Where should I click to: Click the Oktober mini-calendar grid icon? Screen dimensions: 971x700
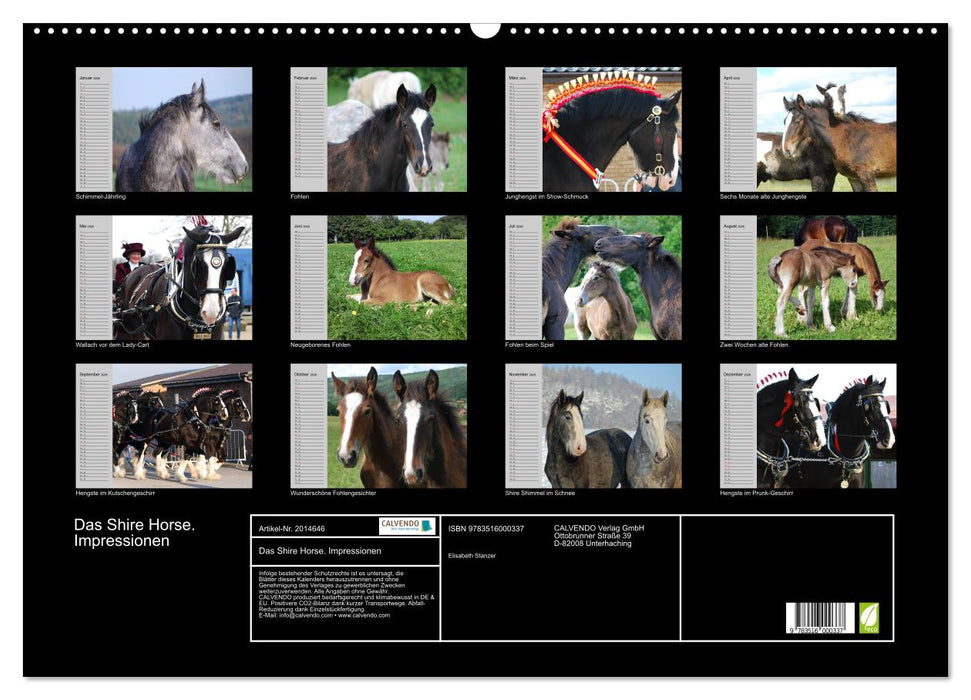(307, 430)
